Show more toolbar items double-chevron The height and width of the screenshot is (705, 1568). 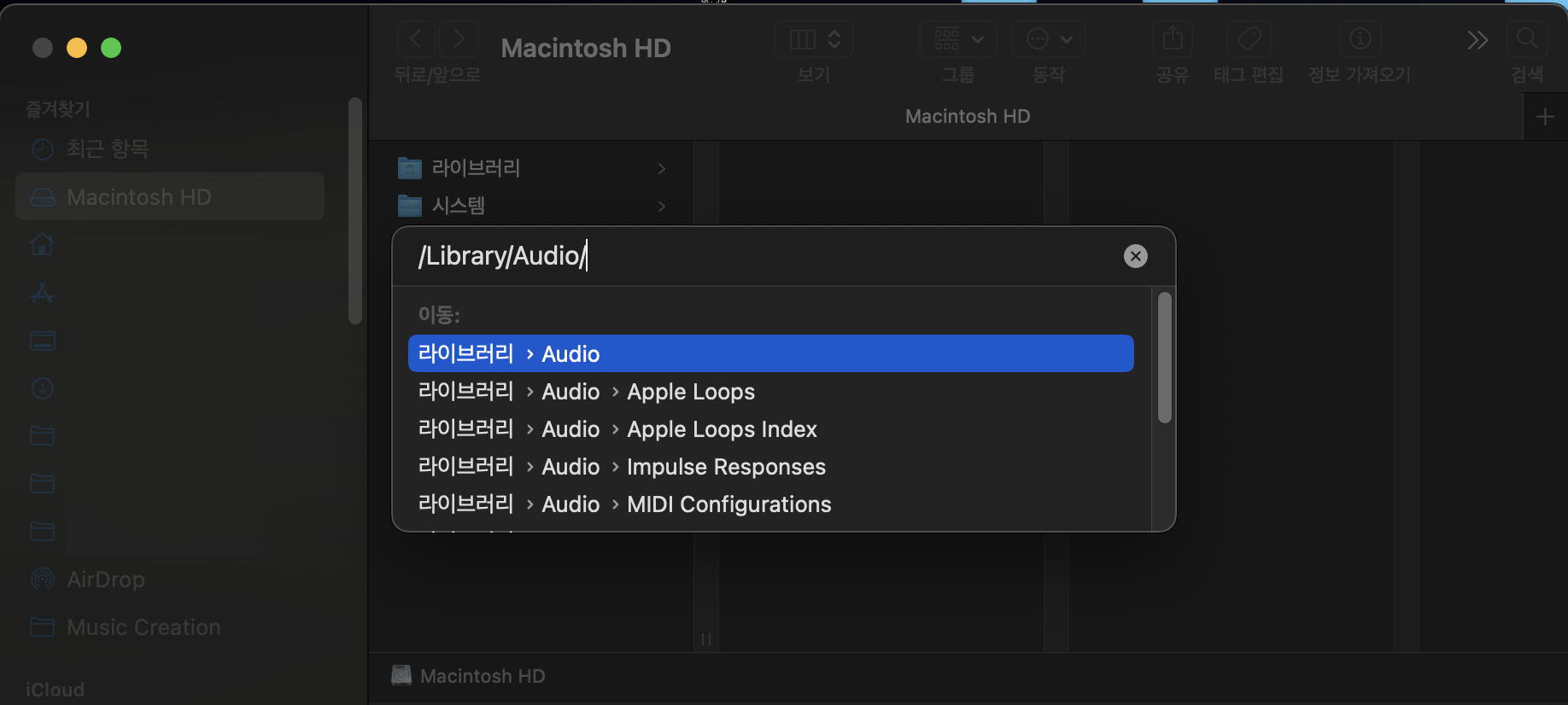coord(1477,40)
